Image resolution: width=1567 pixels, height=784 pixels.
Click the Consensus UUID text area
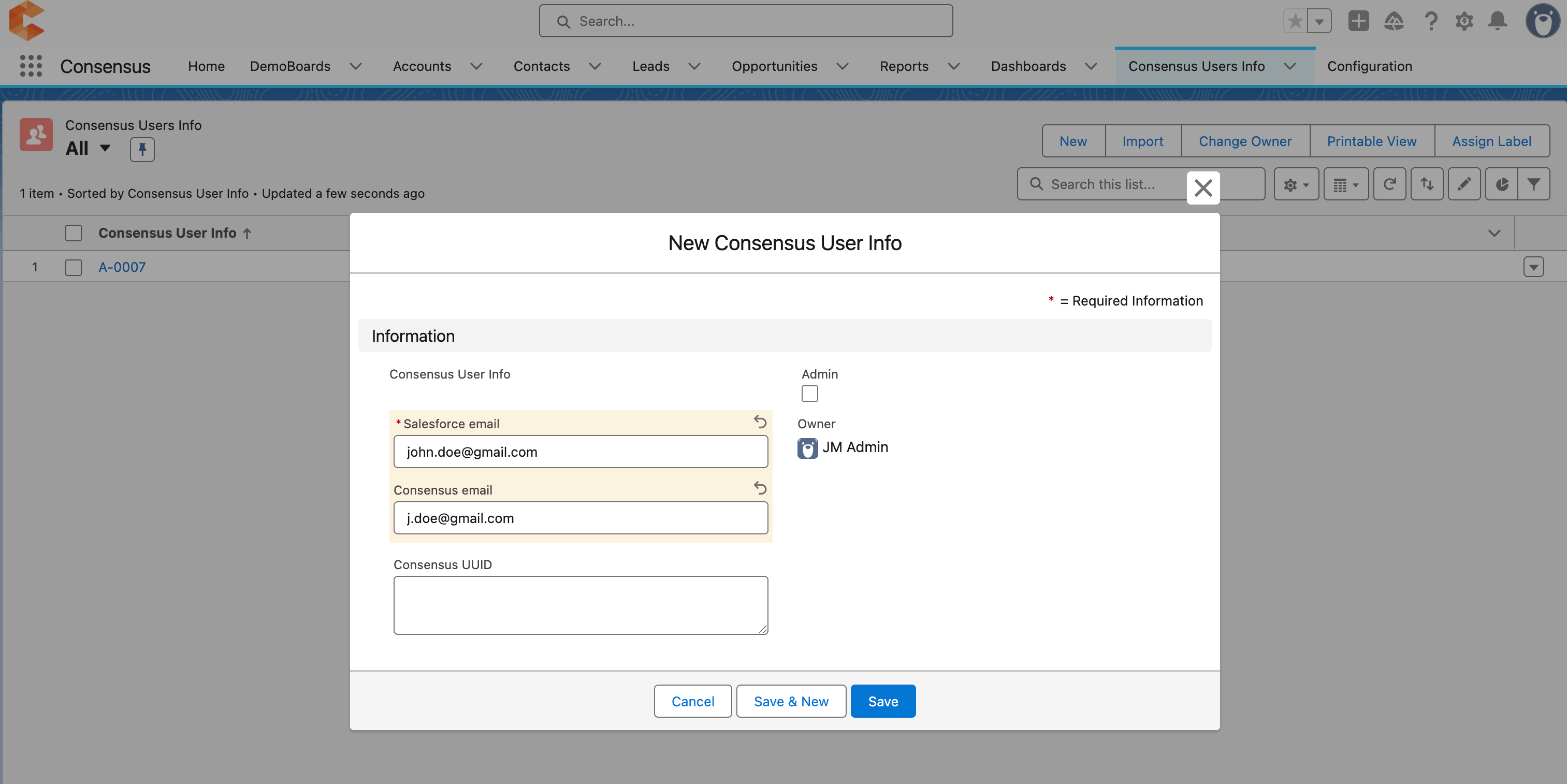pos(581,605)
